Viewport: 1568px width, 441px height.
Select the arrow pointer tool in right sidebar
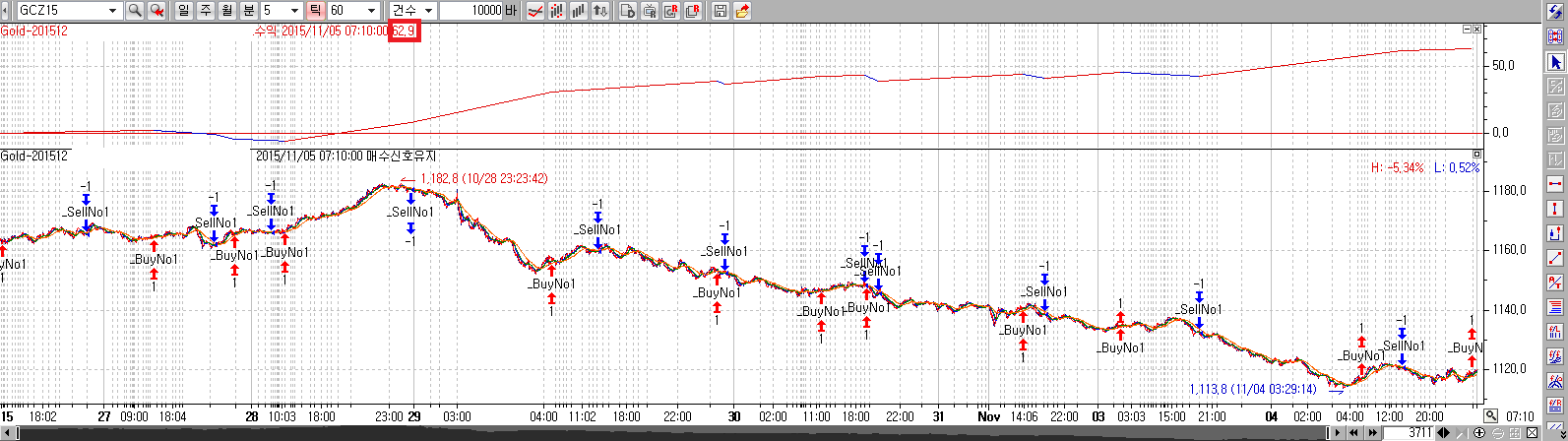pyautogui.click(x=1556, y=62)
